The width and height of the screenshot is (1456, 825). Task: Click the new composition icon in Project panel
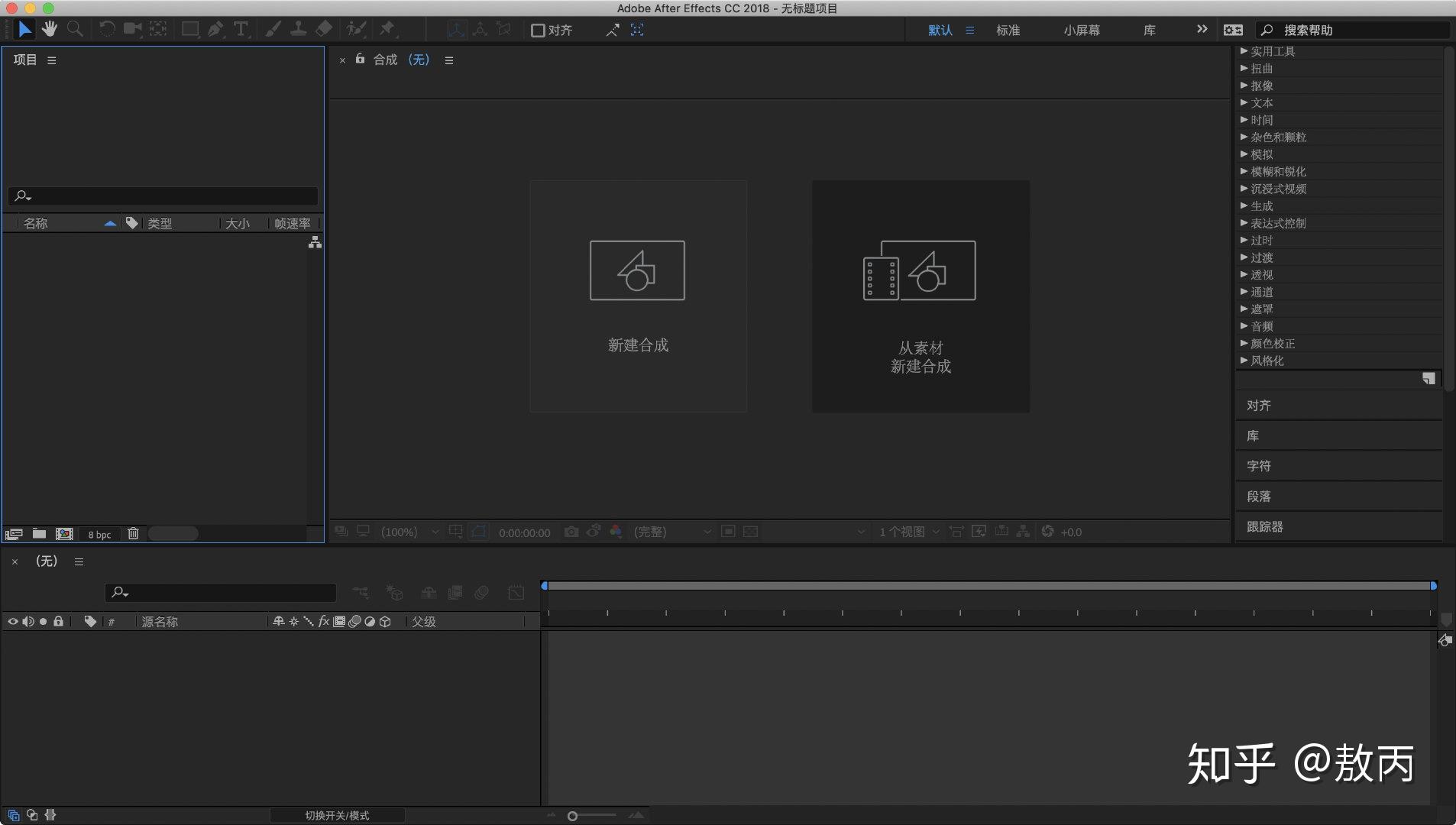pyautogui.click(x=64, y=534)
